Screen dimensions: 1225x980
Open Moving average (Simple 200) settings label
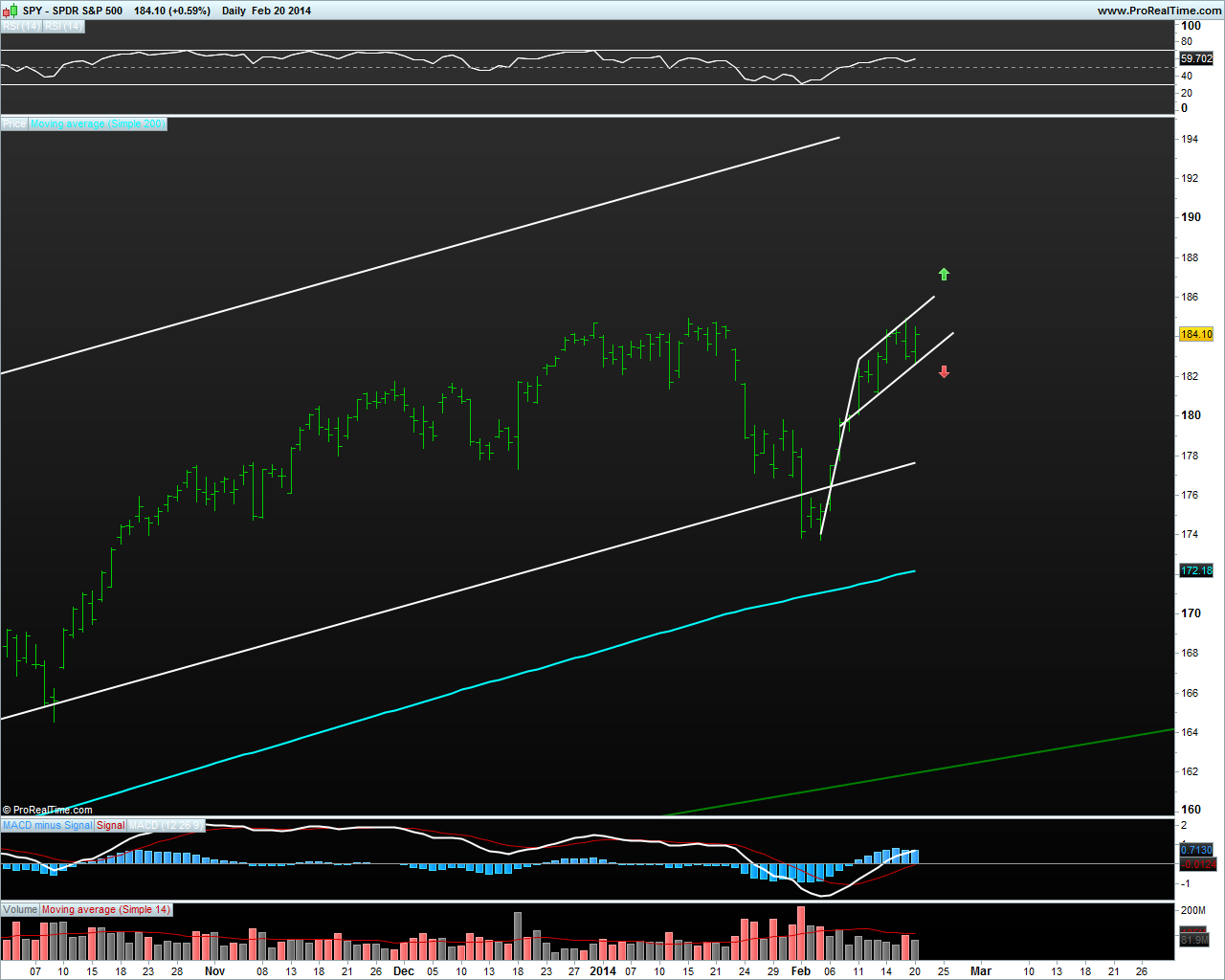click(x=99, y=123)
